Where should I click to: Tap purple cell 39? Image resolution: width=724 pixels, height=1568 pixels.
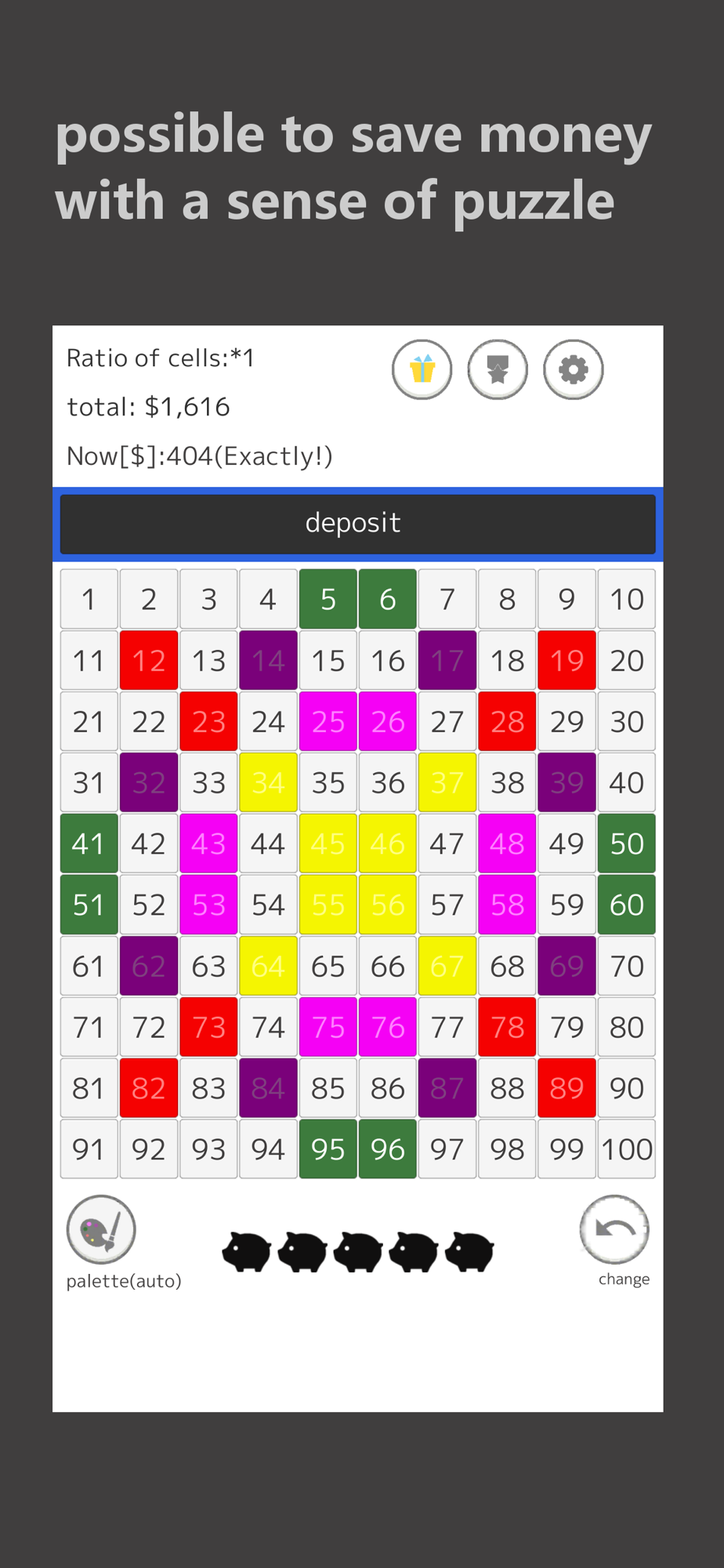click(567, 782)
